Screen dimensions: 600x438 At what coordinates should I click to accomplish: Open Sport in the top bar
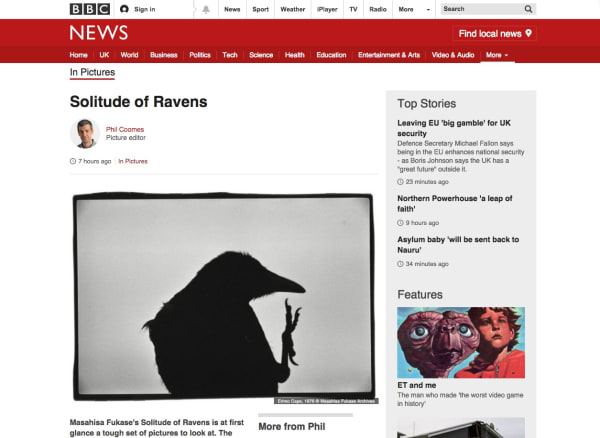[260, 9]
